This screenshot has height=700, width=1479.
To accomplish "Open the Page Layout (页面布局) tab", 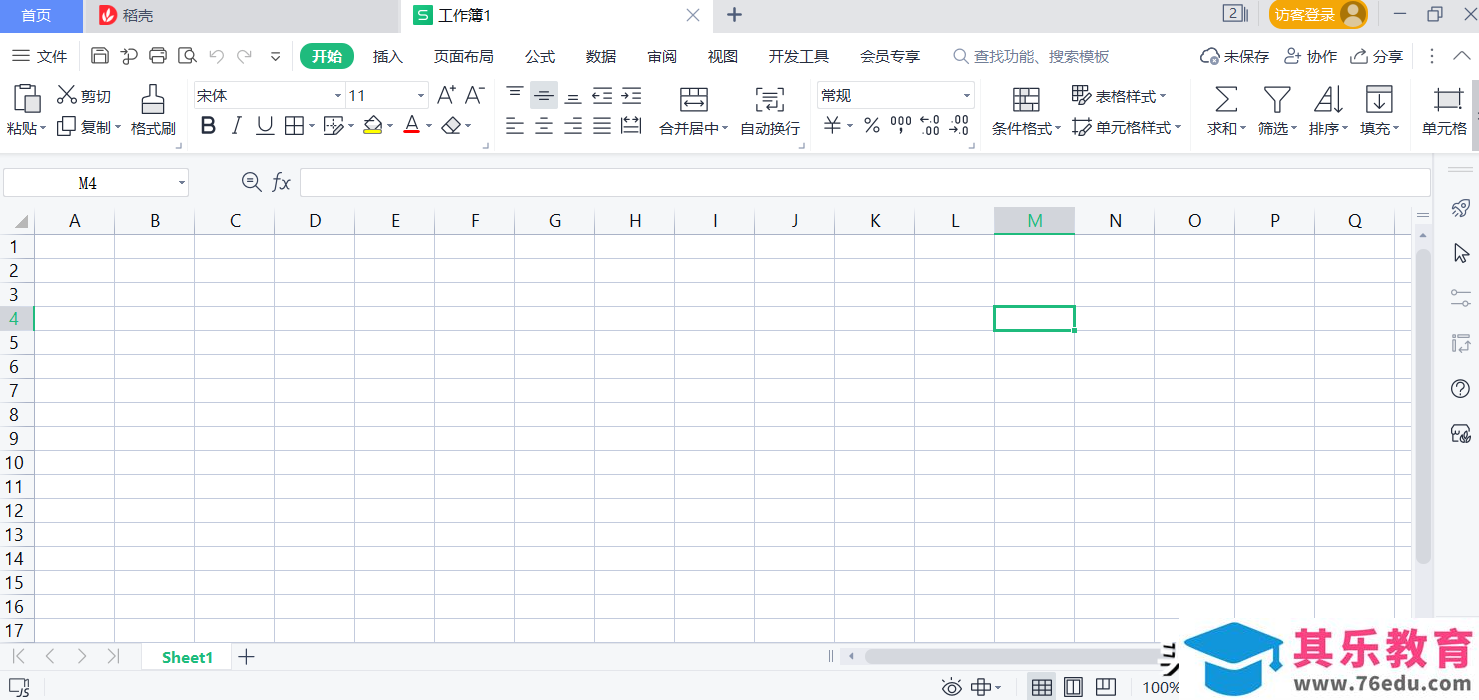I will (464, 56).
